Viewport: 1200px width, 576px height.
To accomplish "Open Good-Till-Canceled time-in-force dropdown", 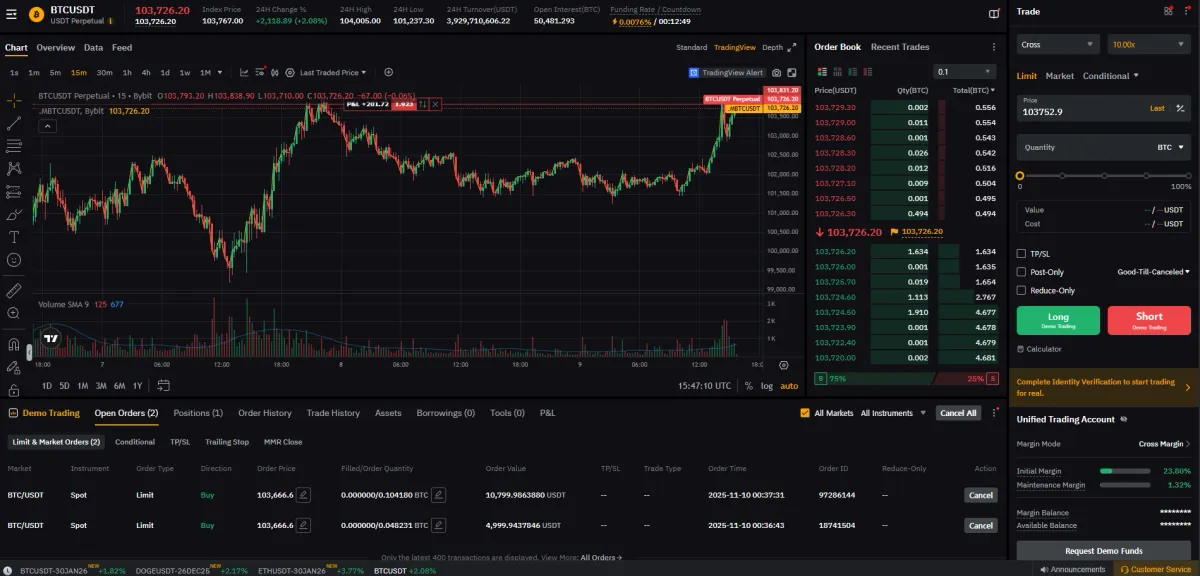I will click(1153, 272).
